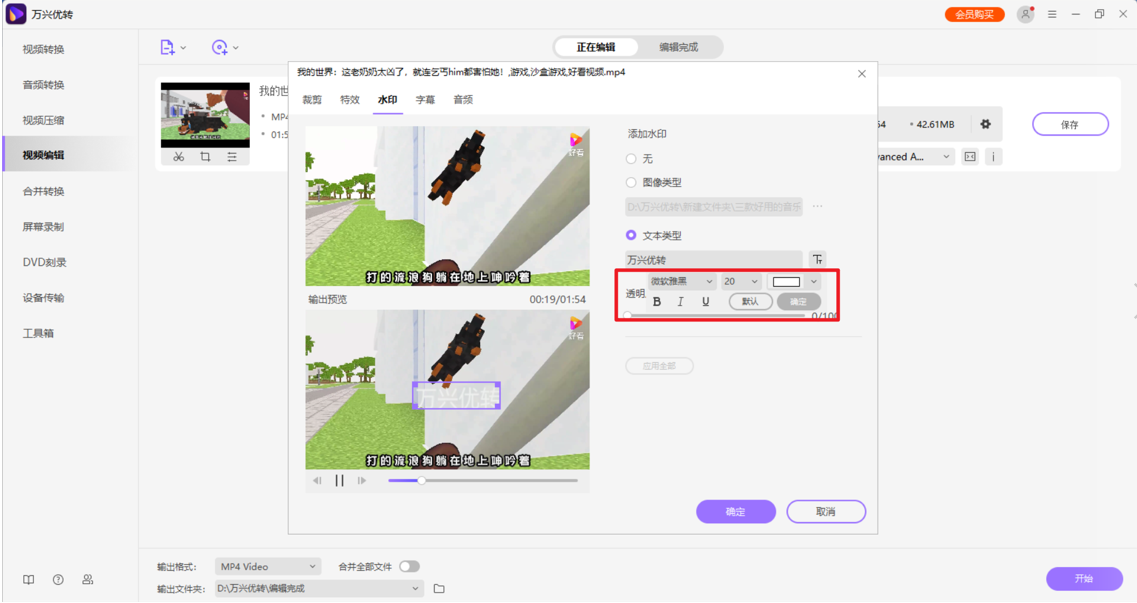Open 屏幕录制 in the sidebar
The image size is (1137, 603).
tap(44, 227)
